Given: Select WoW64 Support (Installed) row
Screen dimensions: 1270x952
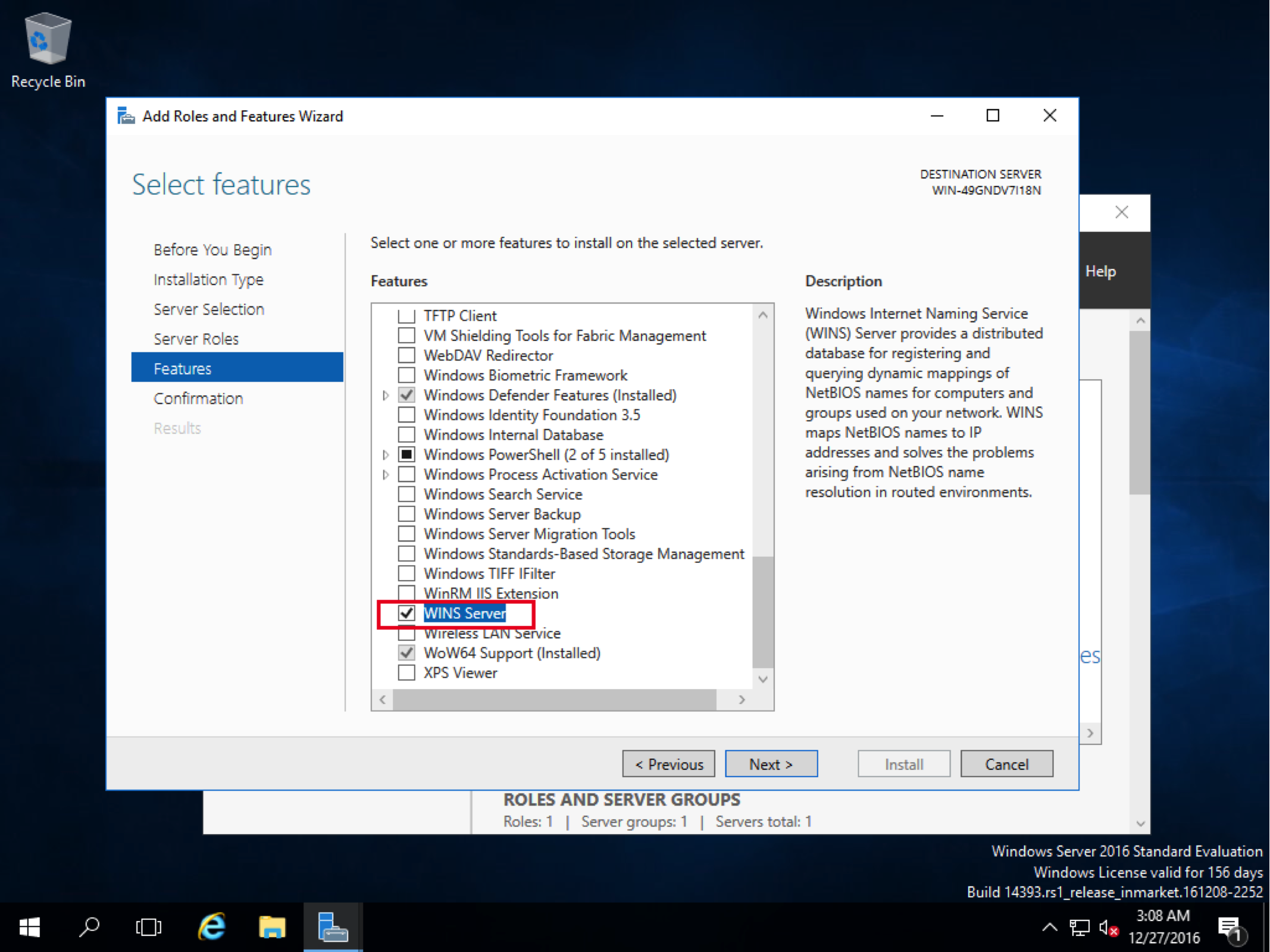Looking at the screenshot, I should [x=512, y=653].
